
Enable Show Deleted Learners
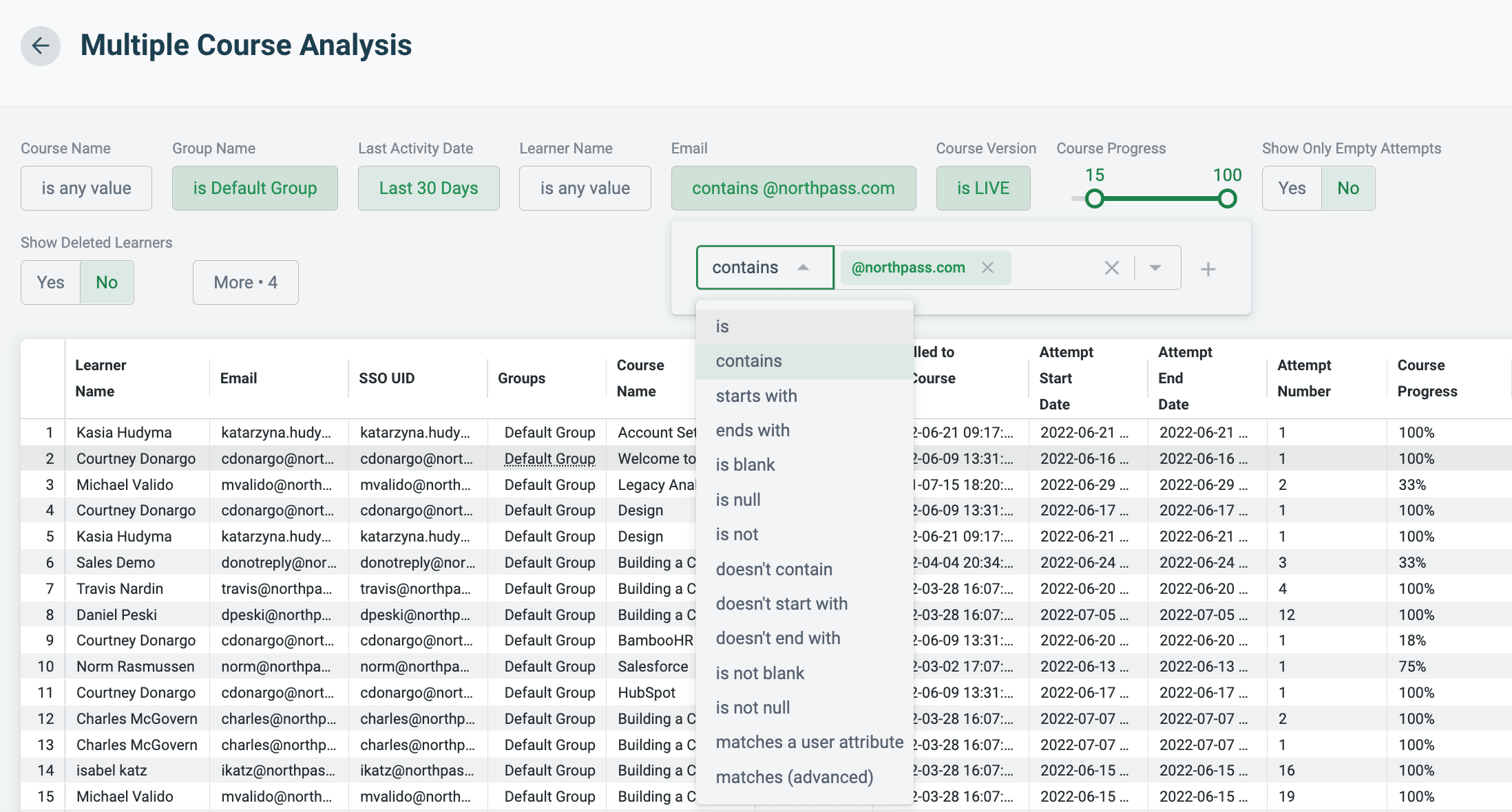point(49,282)
